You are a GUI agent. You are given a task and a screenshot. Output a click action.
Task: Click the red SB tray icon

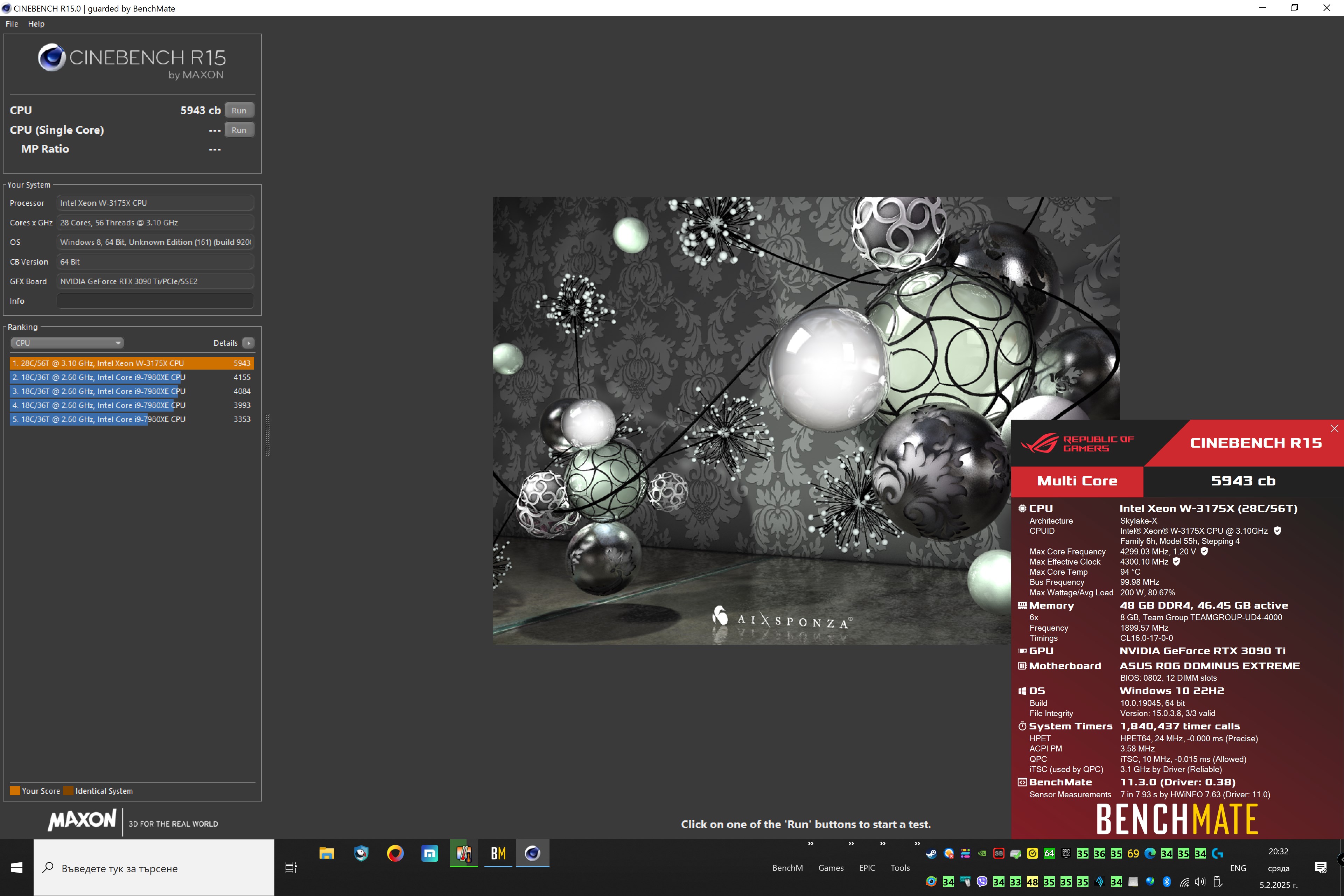999,853
